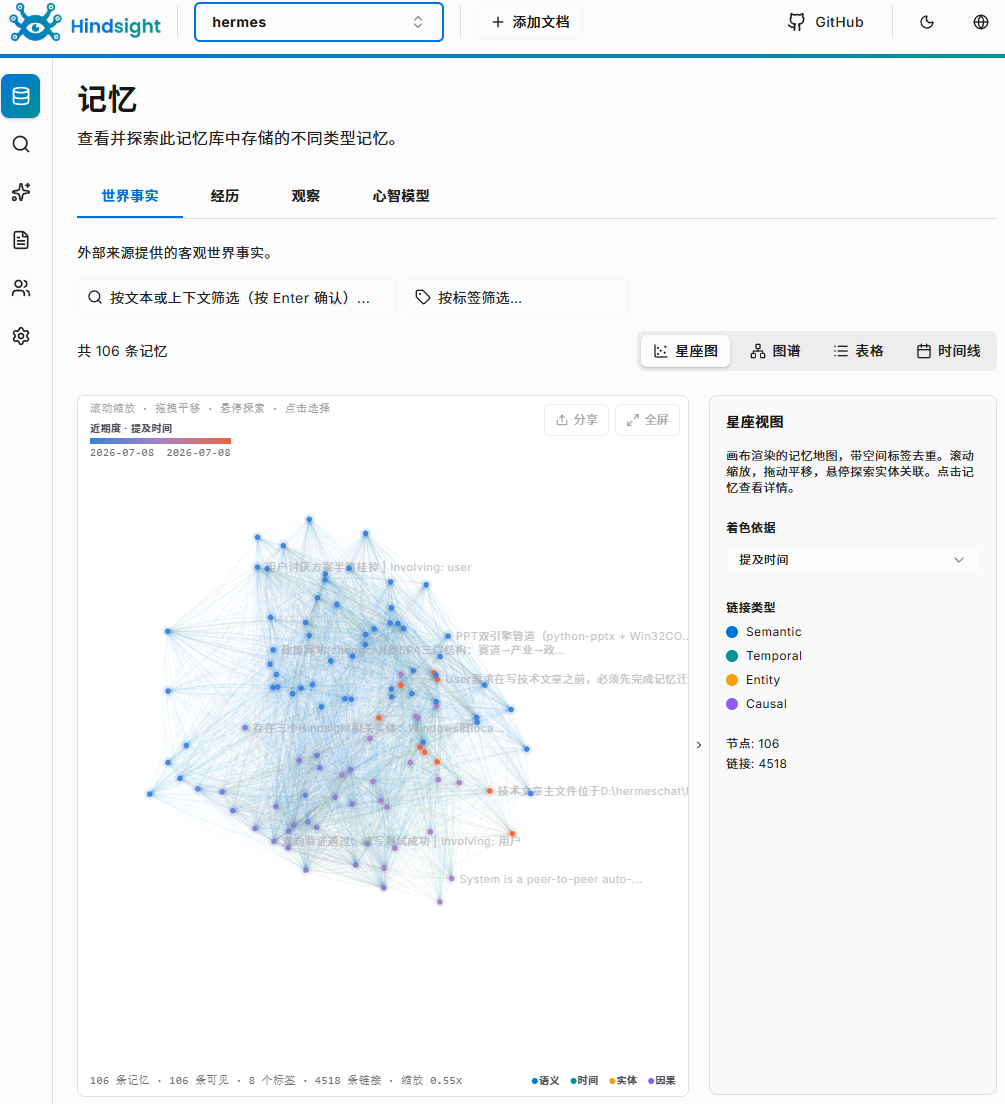Viewport: 1005px width, 1104px height.
Task: Open the entities people sidebar icon
Action: 21,288
